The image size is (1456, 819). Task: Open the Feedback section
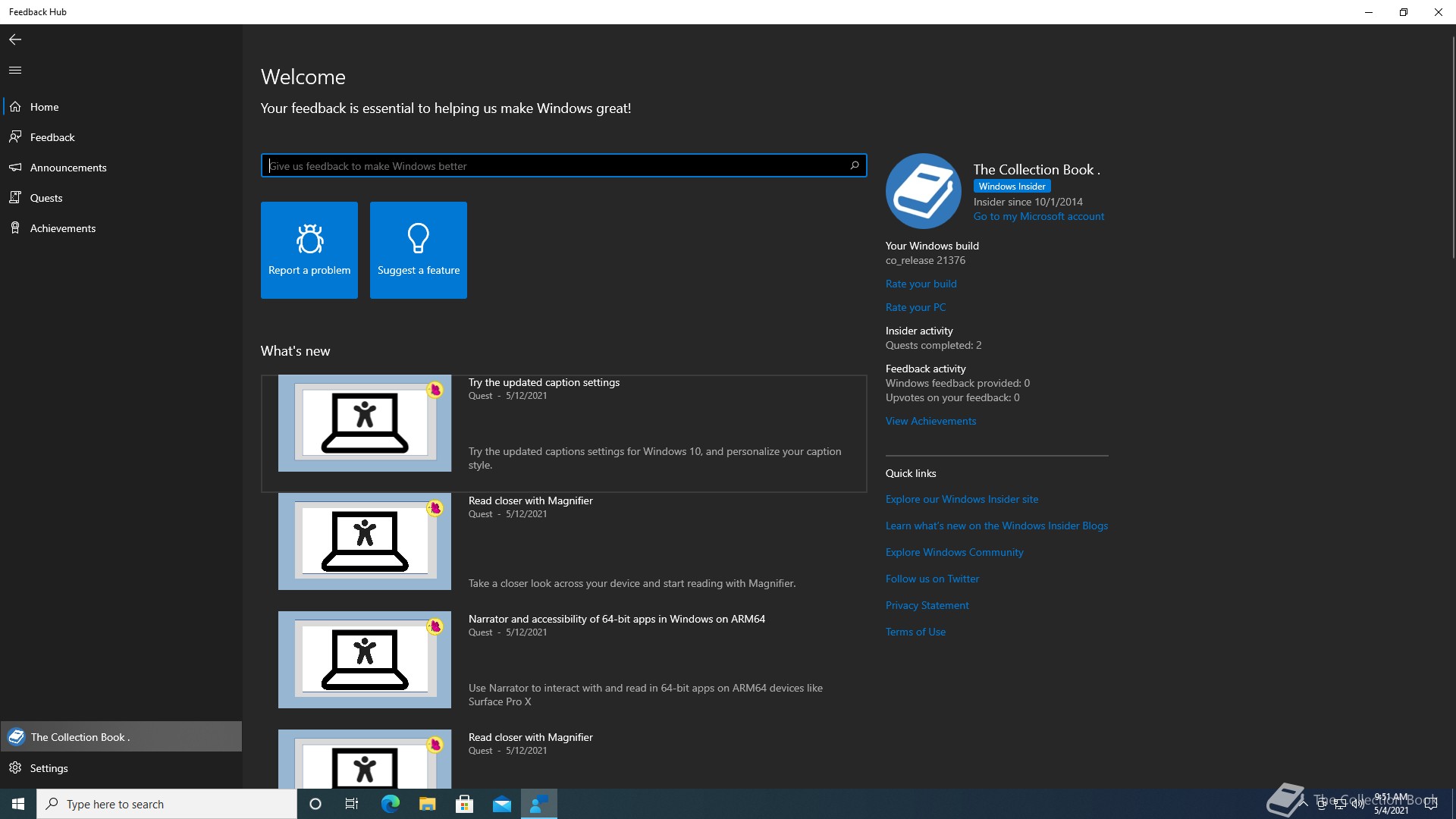click(x=121, y=137)
